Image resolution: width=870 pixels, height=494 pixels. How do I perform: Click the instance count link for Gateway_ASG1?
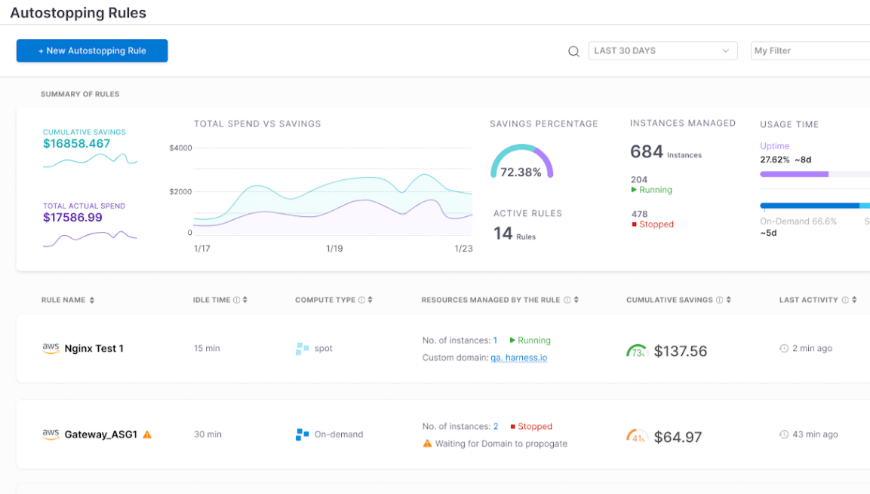coord(495,426)
